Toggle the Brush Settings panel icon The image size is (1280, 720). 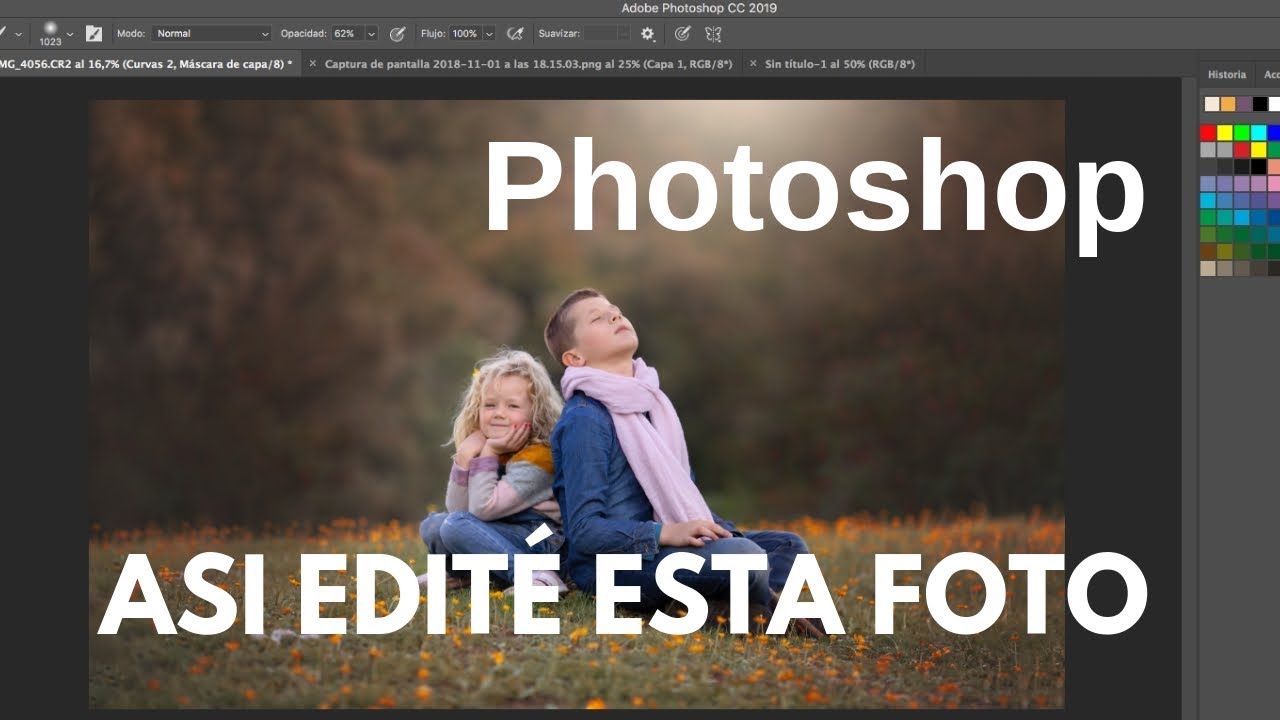[x=94, y=34]
